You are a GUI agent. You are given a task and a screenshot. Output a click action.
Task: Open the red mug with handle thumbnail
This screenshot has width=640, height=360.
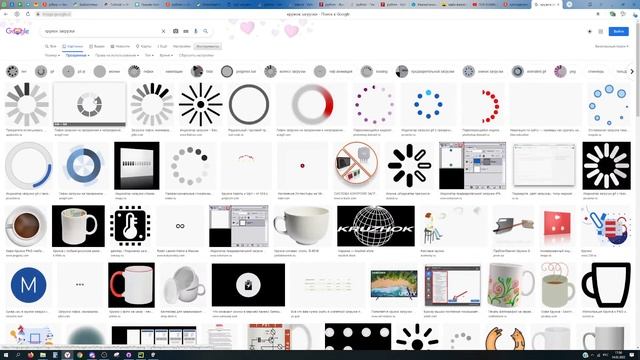coord(131,285)
